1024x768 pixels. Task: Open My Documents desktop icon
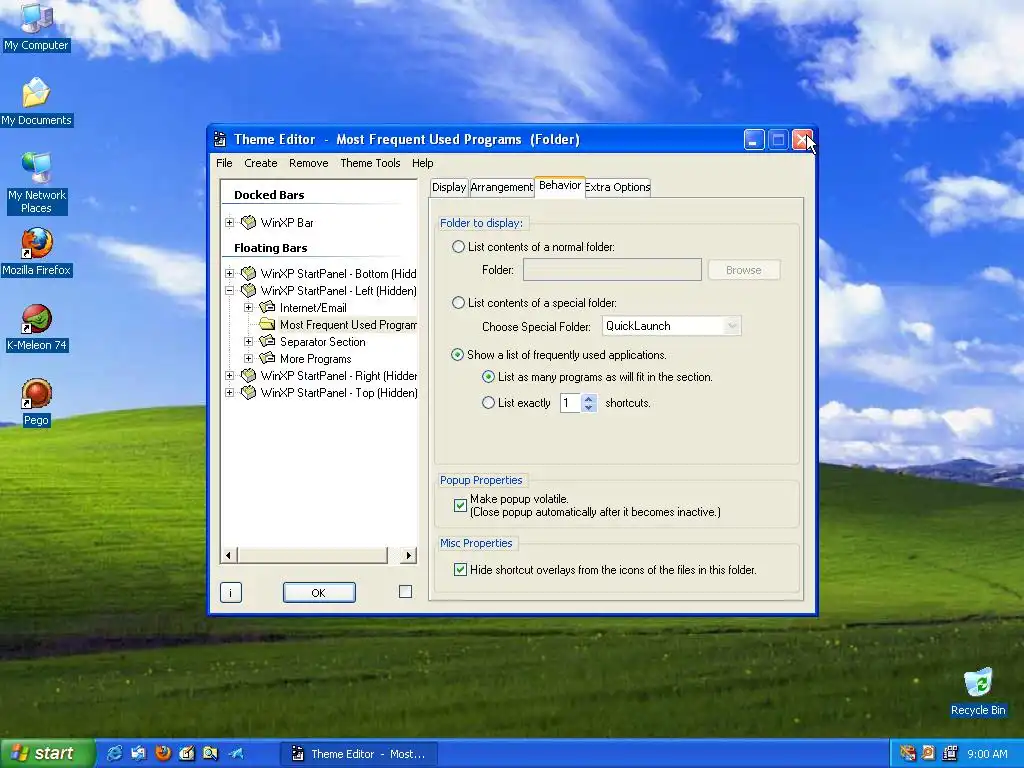(36, 101)
